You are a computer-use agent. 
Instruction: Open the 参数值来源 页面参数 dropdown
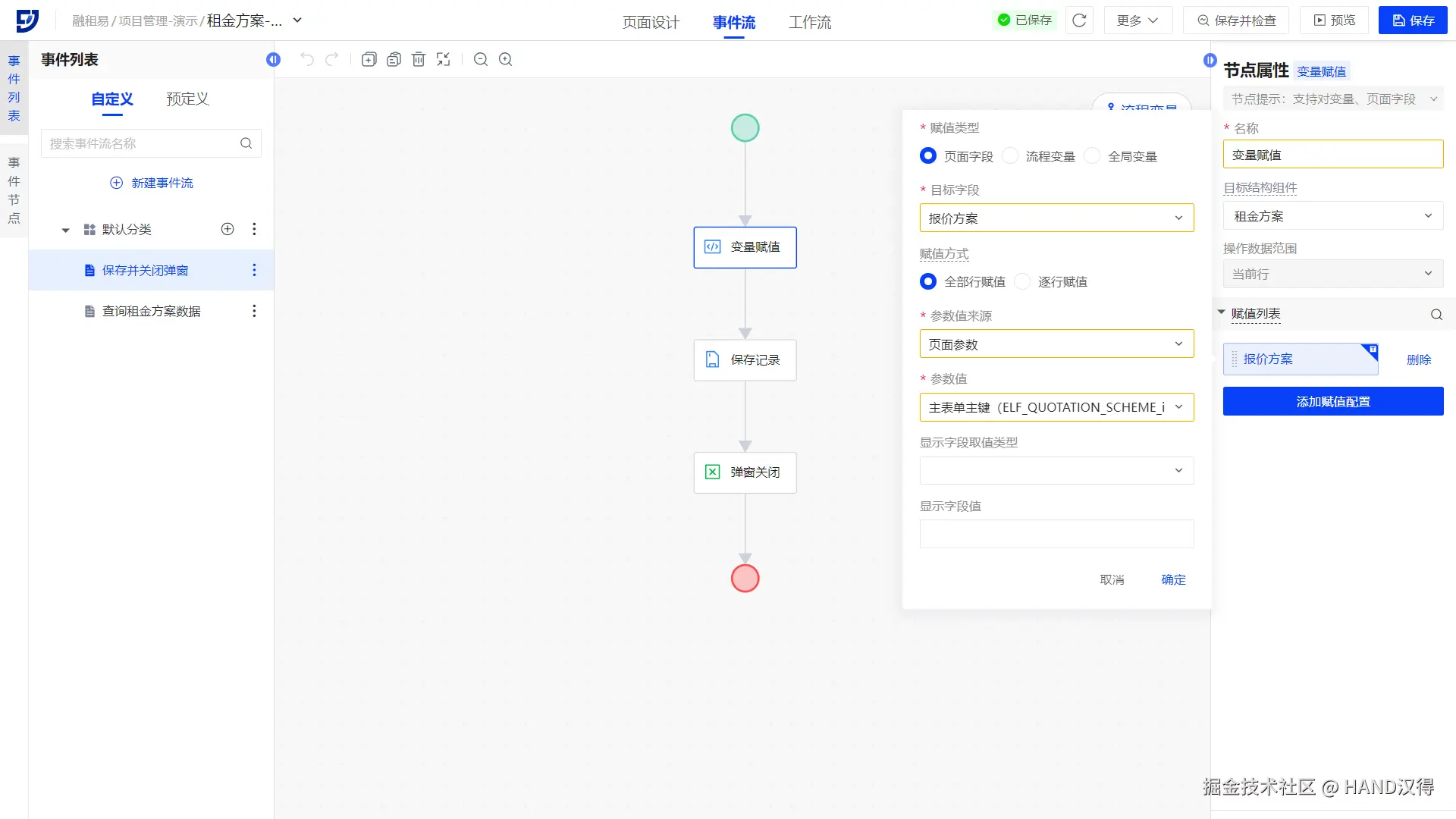(1056, 344)
